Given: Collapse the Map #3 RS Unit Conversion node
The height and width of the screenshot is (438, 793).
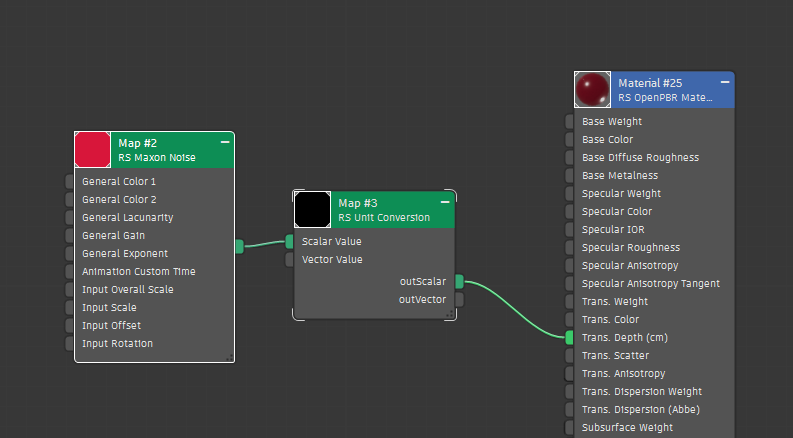Looking at the screenshot, I should [x=445, y=203].
